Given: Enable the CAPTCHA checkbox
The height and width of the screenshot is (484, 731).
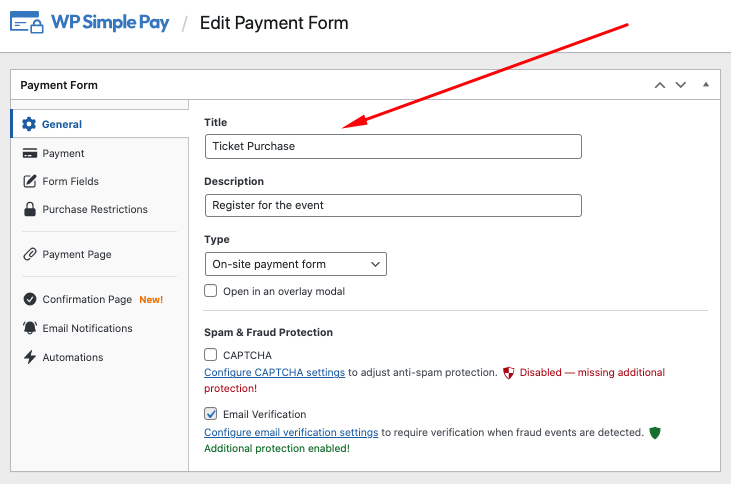Looking at the screenshot, I should [211, 354].
